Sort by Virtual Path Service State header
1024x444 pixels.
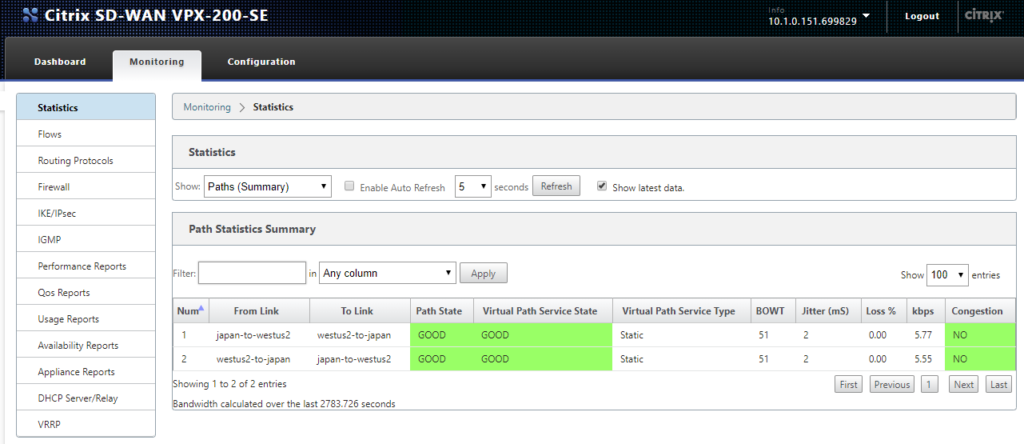pos(543,311)
